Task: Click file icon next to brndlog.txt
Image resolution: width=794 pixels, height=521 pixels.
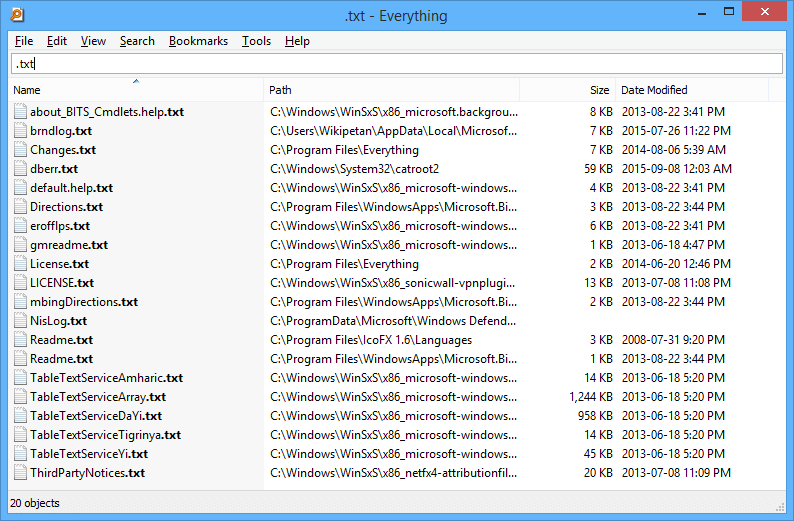Action: coord(20,131)
